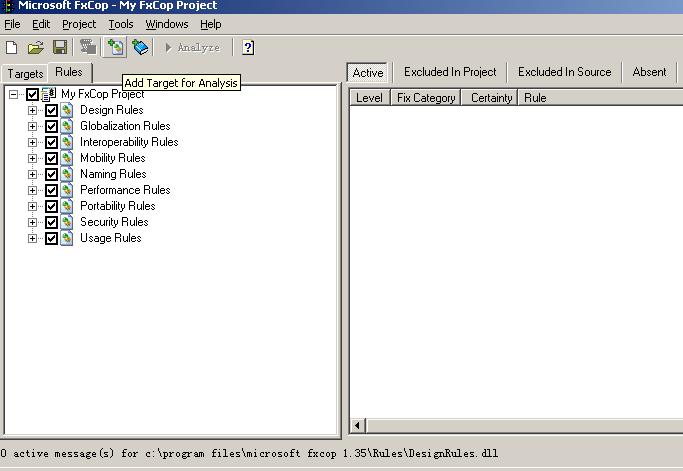
Task: Sort by the Certainty column header
Action: tap(490, 98)
